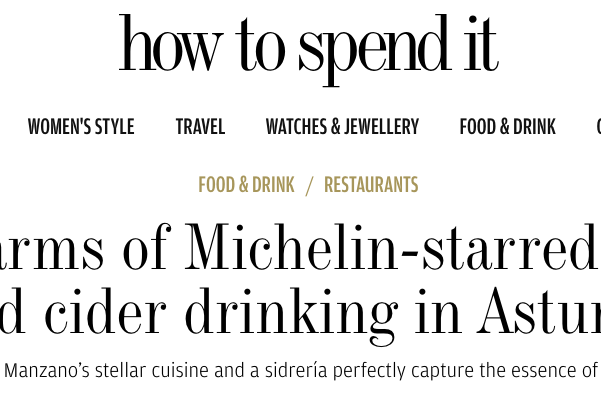Open Watches & Jewellery in navigation
The height and width of the screenshot is (401, 601).
(x=342, y=127)
